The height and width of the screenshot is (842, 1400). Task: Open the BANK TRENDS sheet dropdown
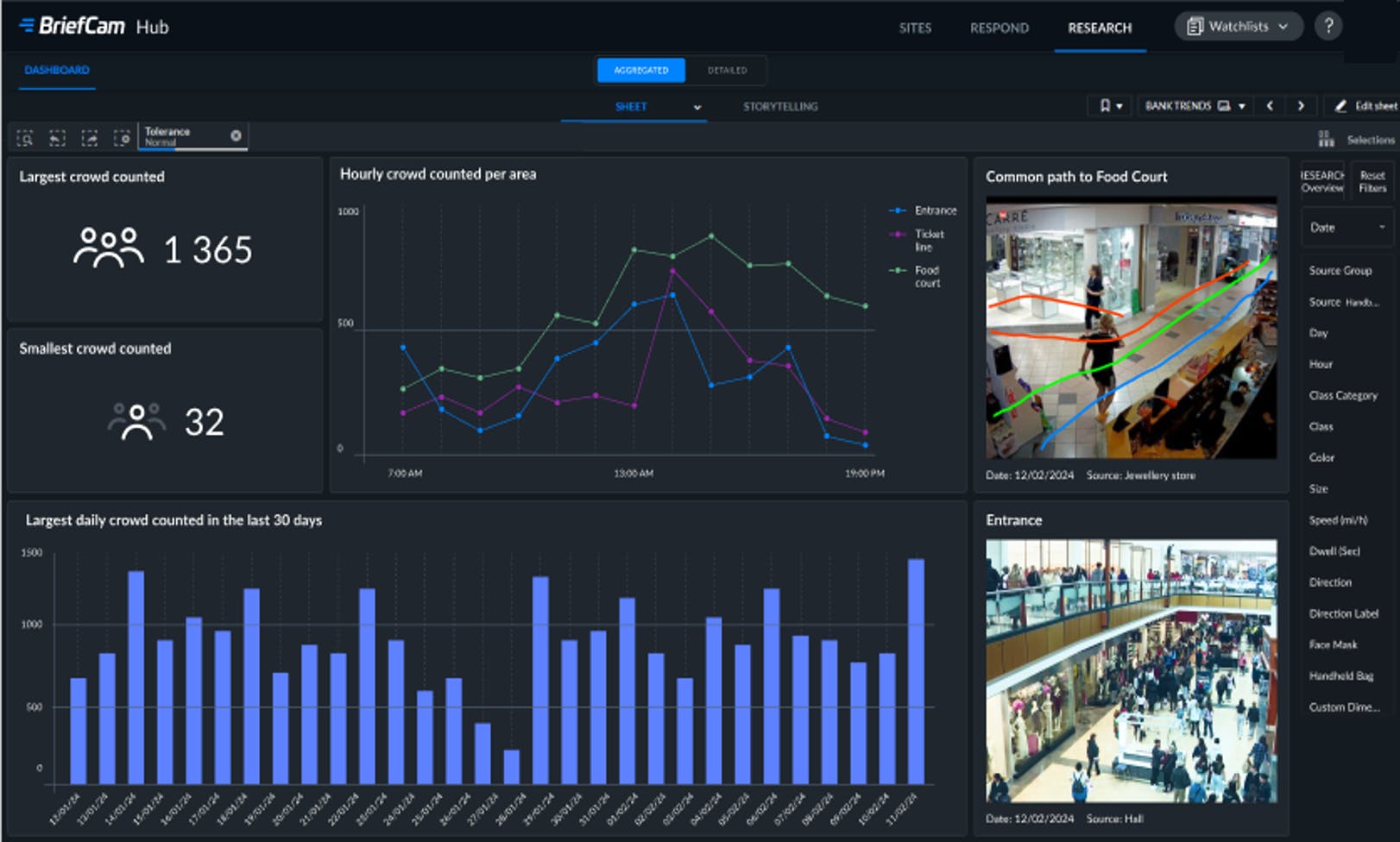[1195, 106]
